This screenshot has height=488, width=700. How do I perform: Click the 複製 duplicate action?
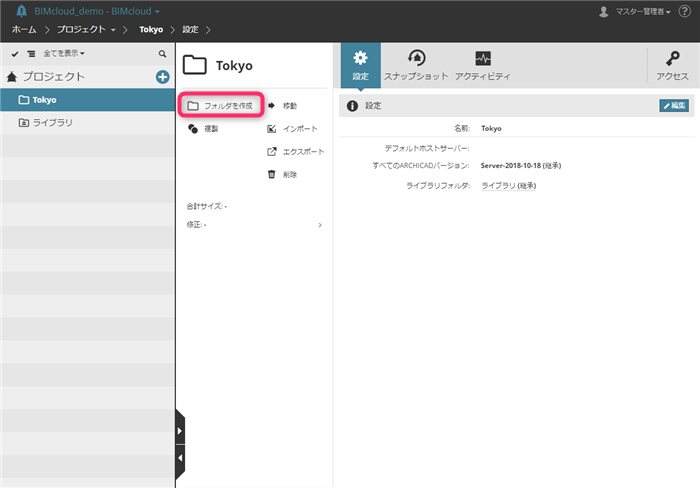[203, 129]
